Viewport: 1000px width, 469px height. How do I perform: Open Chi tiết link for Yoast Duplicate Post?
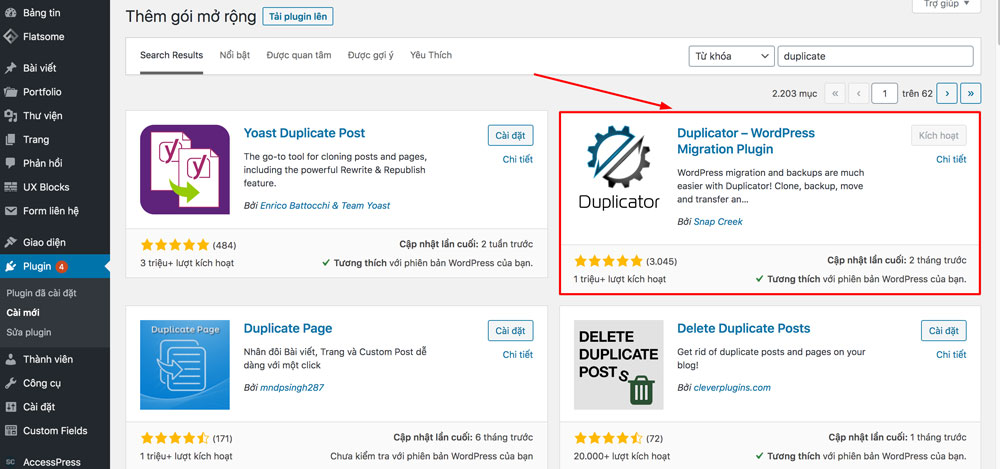click(x=518, y=160)
